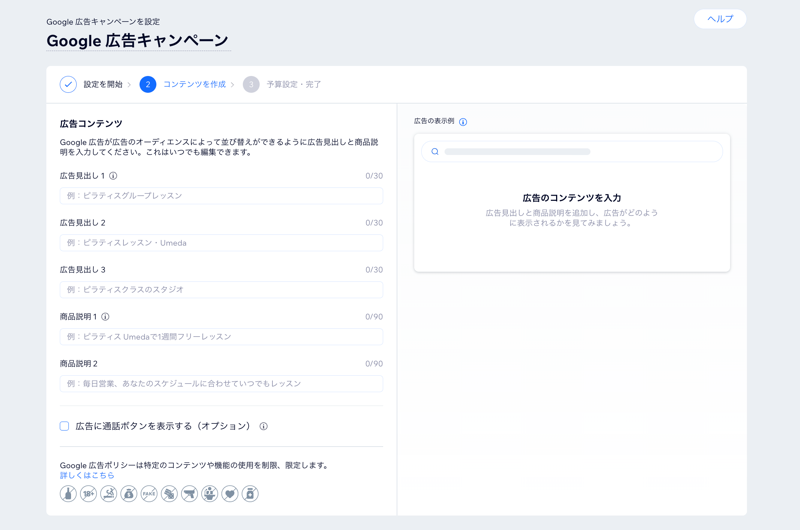Click the 広告見出し 3 field label
Image resolution: width=800 pixels, height=530 pixels.
tap(83, 270)
